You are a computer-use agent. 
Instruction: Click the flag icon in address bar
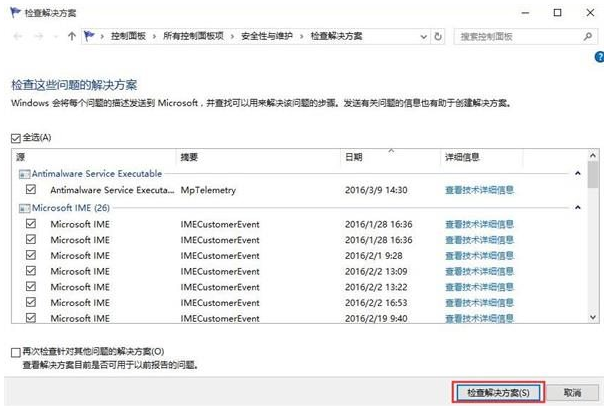pyautogui.click(x=89, y=36)
